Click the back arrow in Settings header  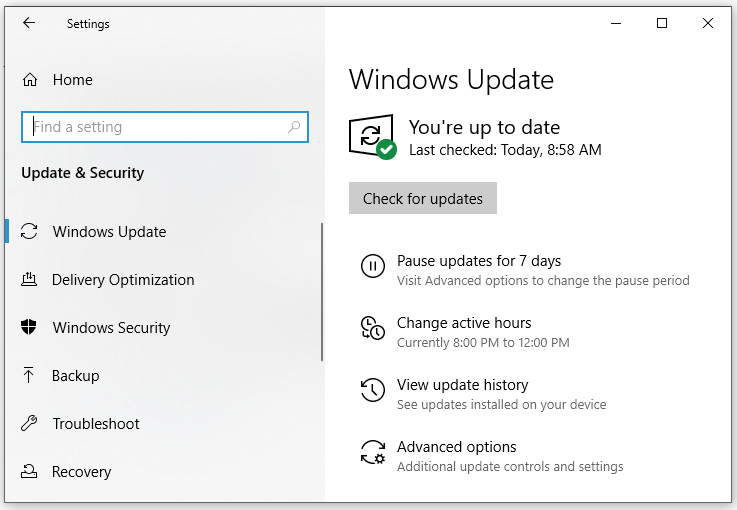29,23
